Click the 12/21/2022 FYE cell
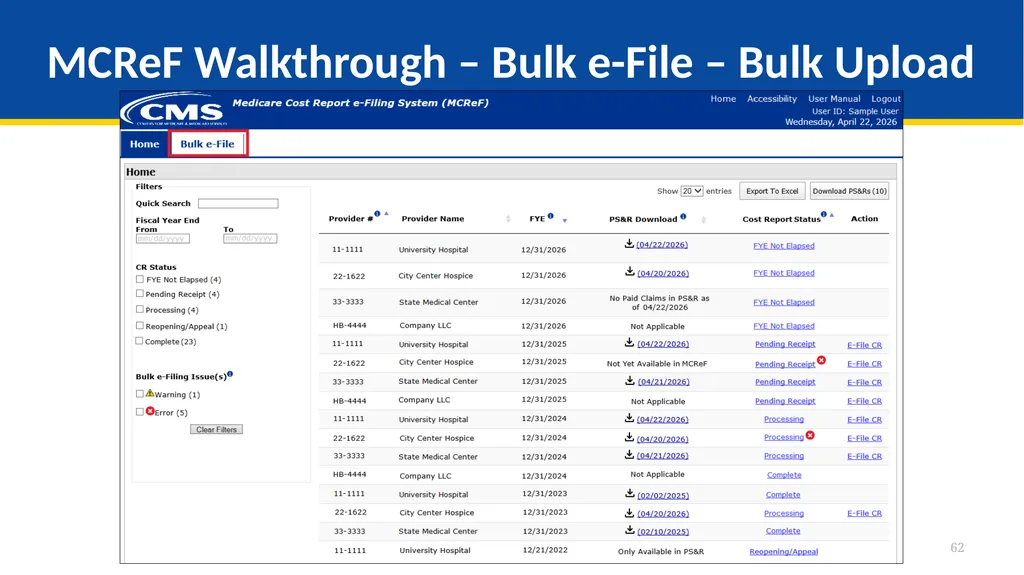The image size is (1024, 575). coord(545,550)
